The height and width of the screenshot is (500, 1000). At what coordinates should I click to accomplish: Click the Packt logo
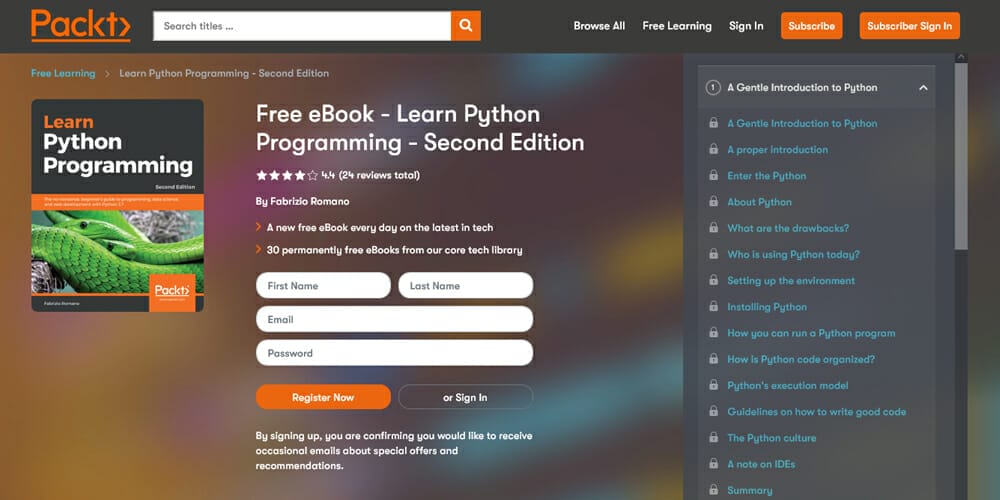(80, 26)
